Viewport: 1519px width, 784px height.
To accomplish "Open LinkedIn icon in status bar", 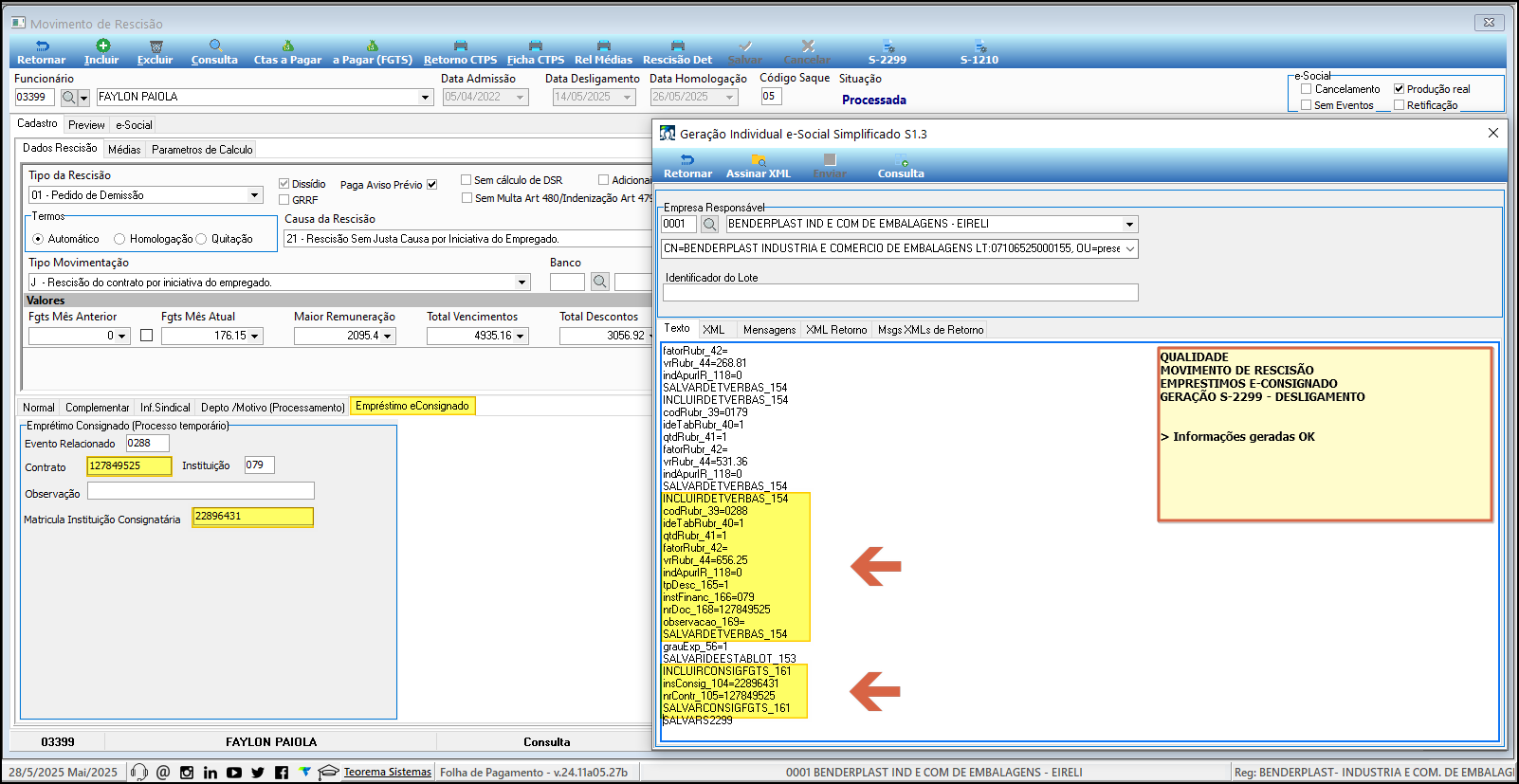I will point(210,772).
